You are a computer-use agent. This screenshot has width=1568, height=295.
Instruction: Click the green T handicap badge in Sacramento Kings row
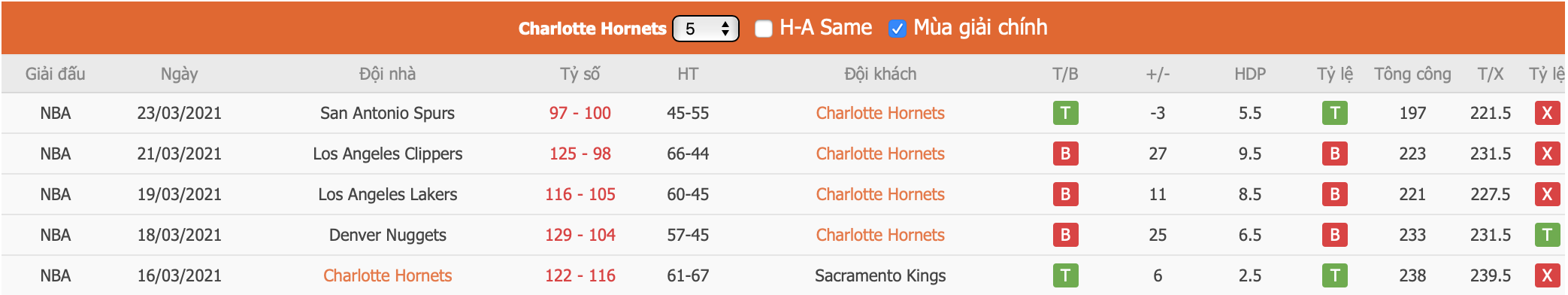tap(1334, 275)
